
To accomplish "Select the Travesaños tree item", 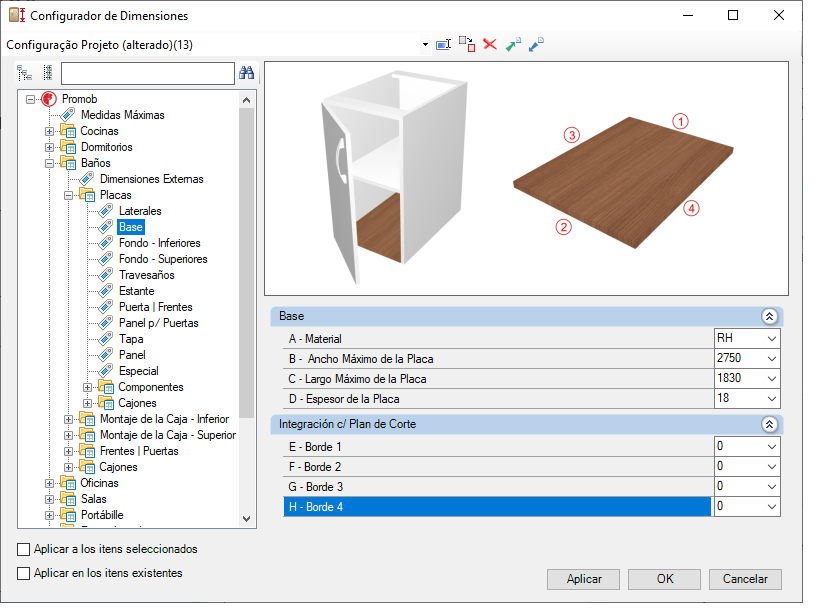I will [146, 275].
